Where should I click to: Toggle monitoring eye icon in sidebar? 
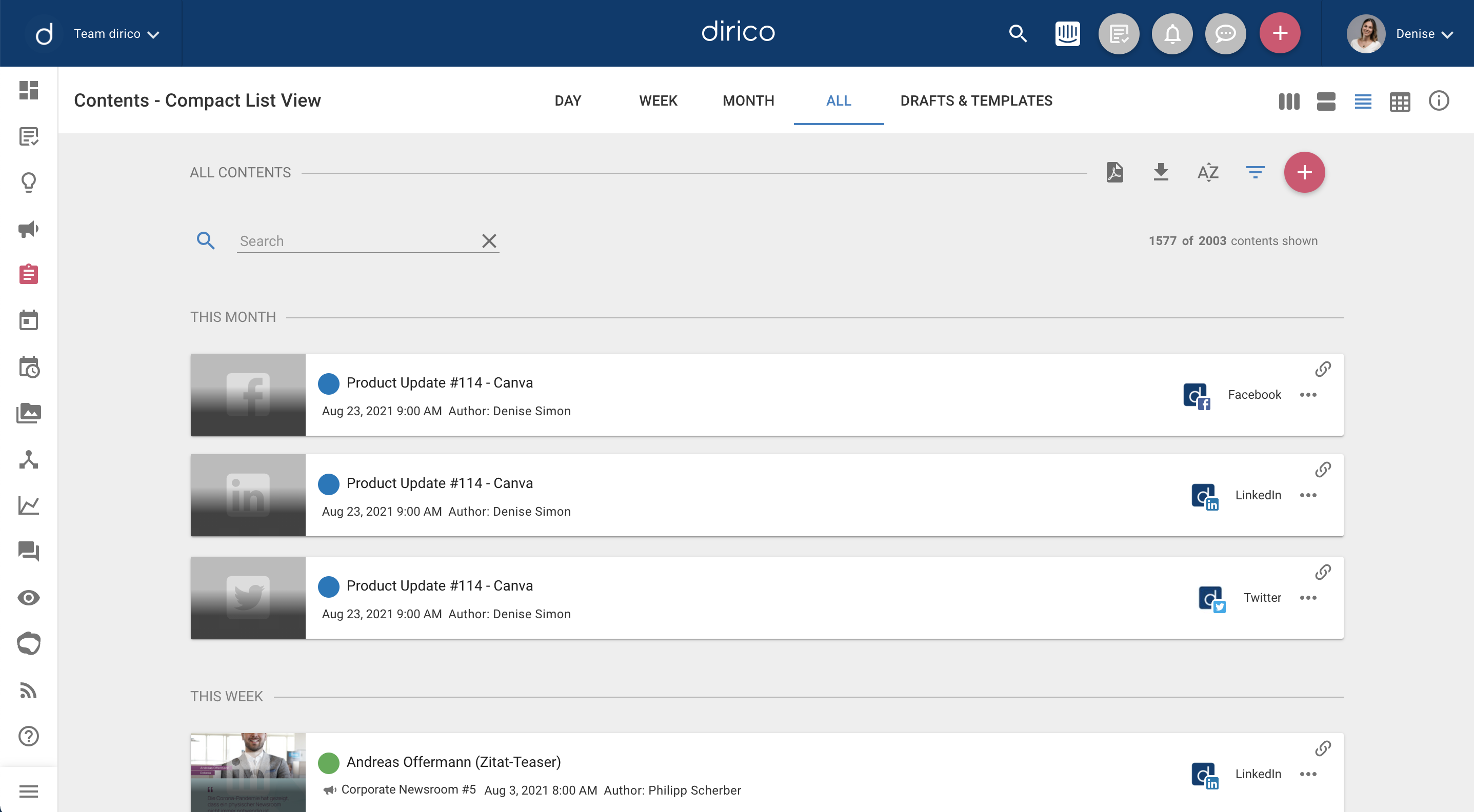pos(29,598)
